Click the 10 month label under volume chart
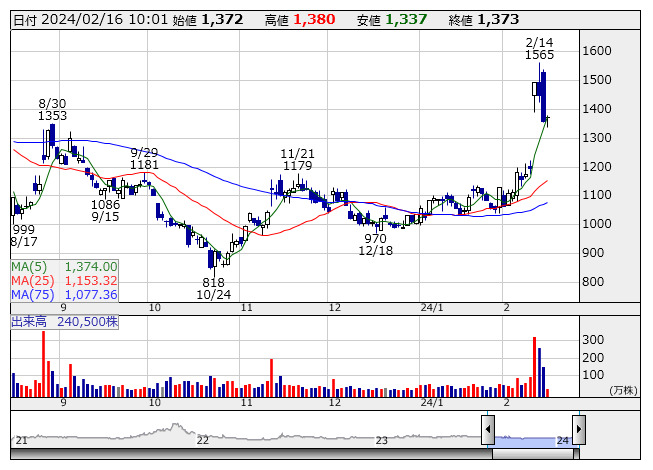Image resolution: width=653 pixels, height=470 pixels. click(x=155, y=403)
